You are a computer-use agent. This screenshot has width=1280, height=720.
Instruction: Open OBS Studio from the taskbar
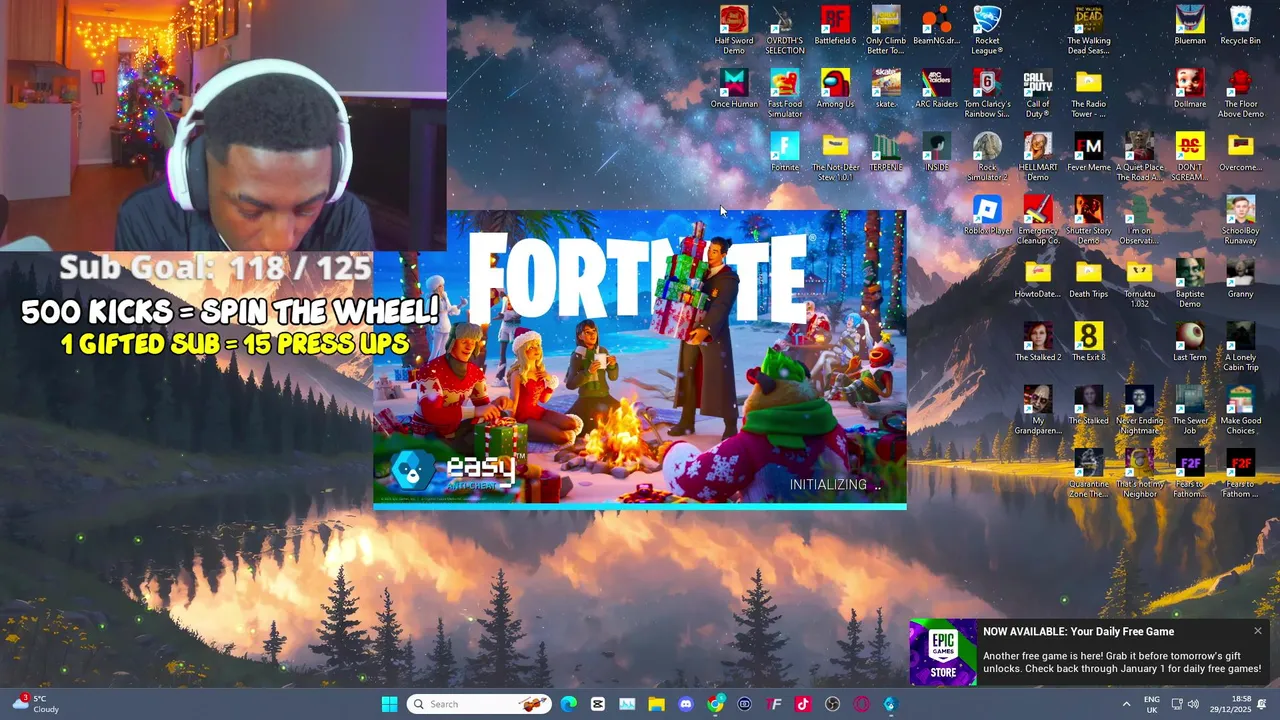[832, 704]
